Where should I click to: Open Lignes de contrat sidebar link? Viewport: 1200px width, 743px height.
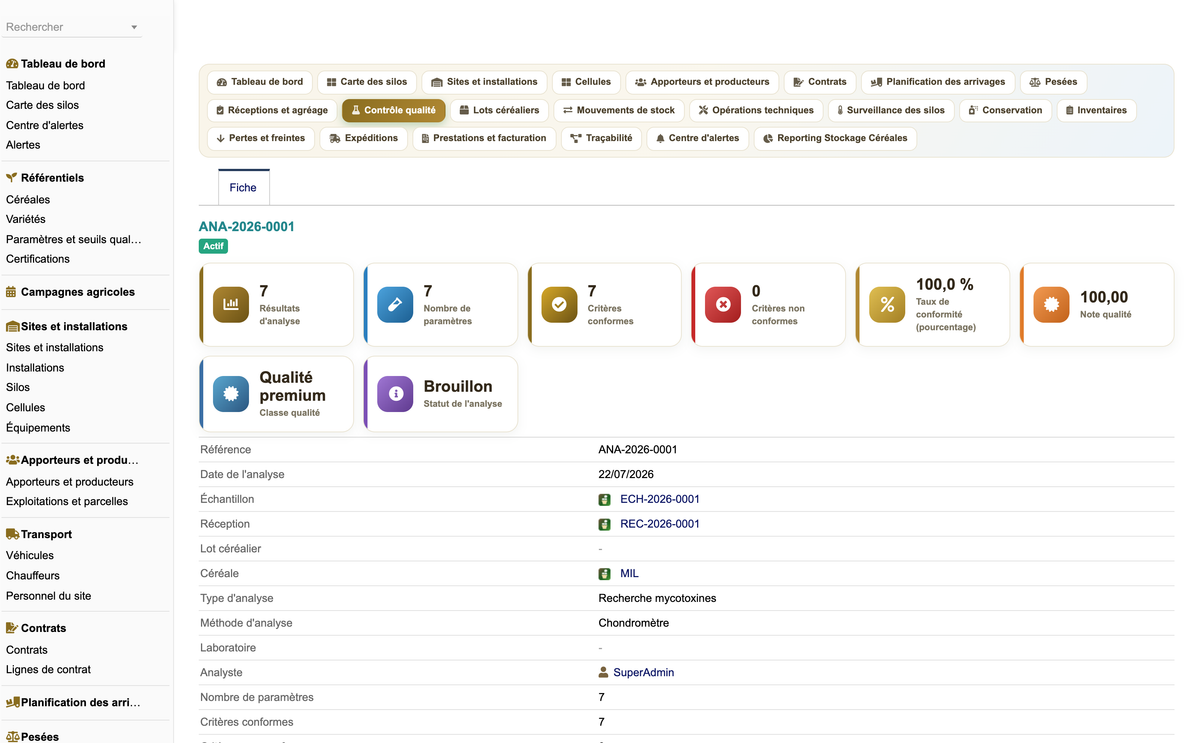point(48,670)
